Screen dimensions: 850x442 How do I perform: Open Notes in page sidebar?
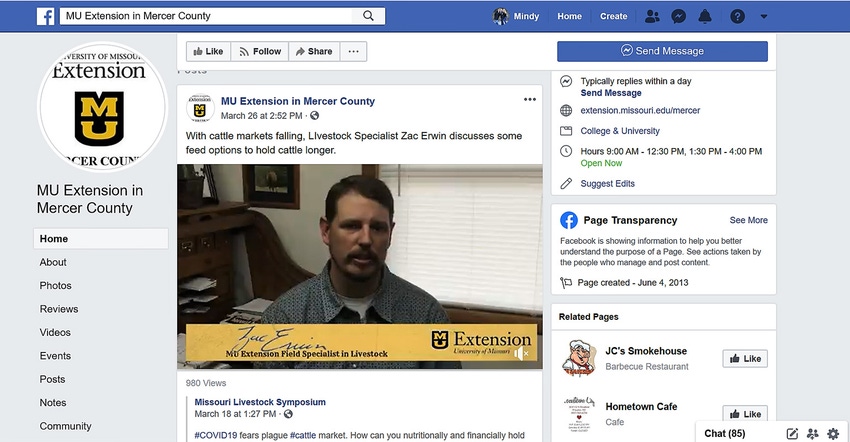pos(53,402)
